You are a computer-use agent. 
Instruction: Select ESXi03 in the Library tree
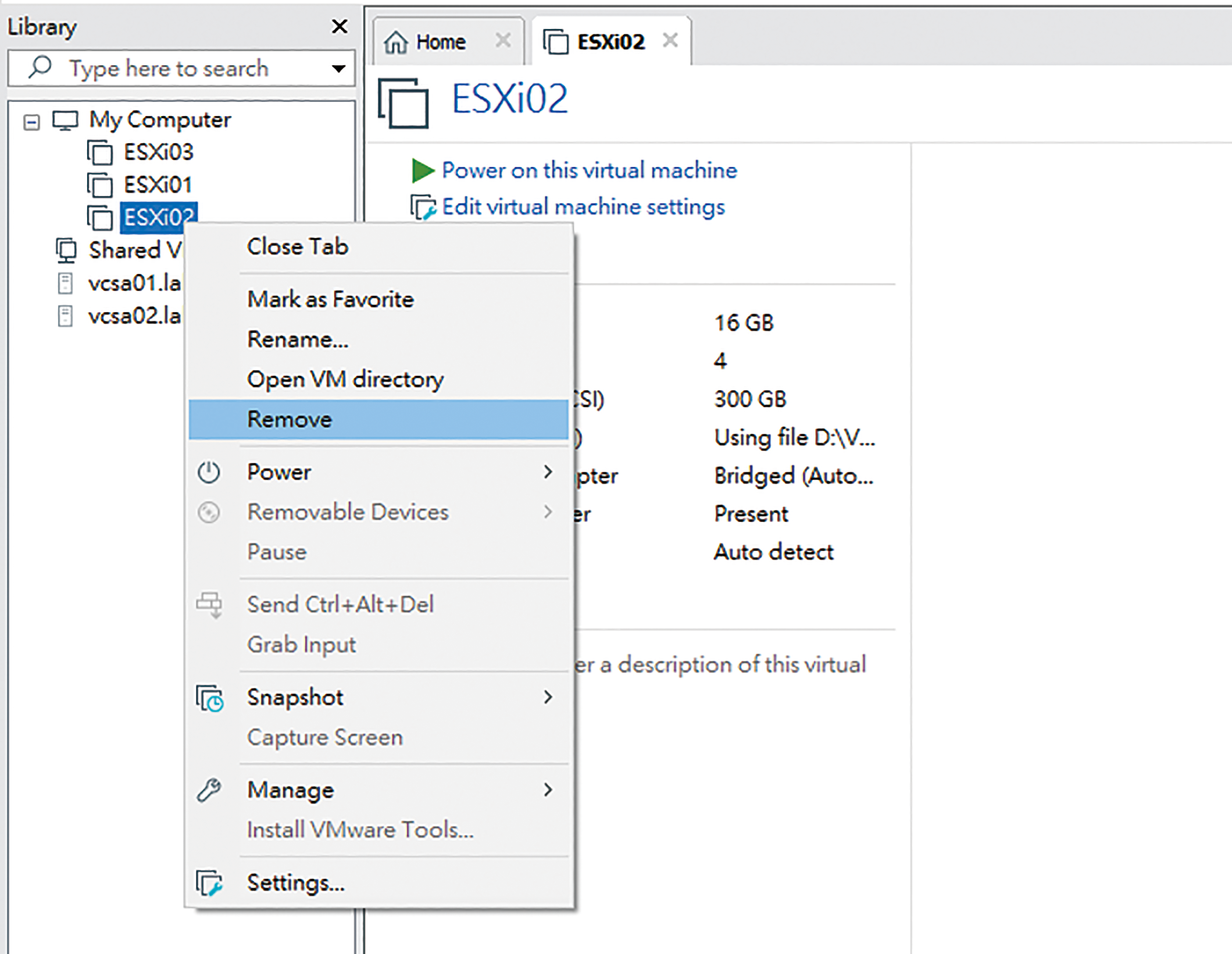point(158,152)
